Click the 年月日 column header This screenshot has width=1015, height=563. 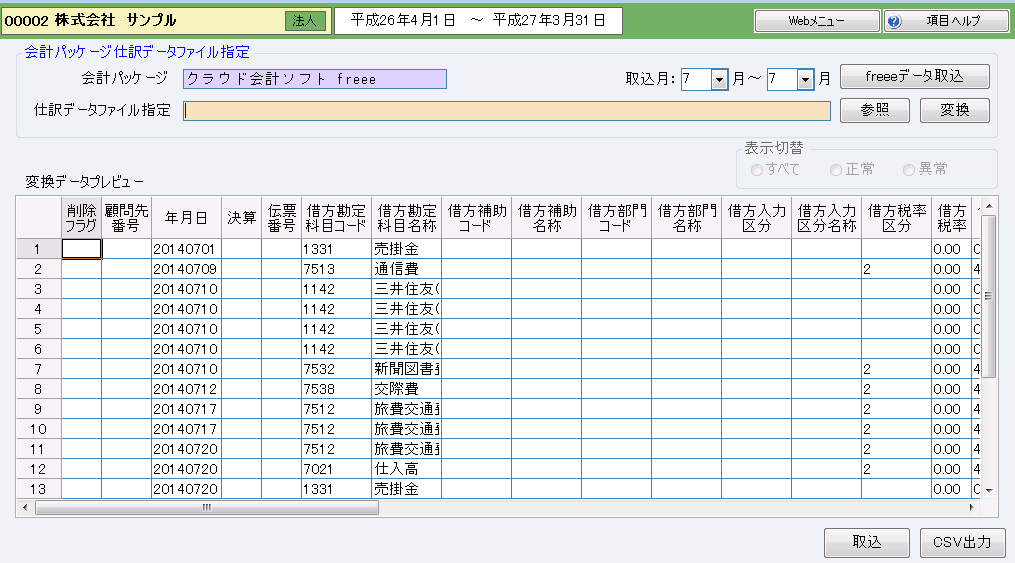pyautogui.click(x=186, y=218)
